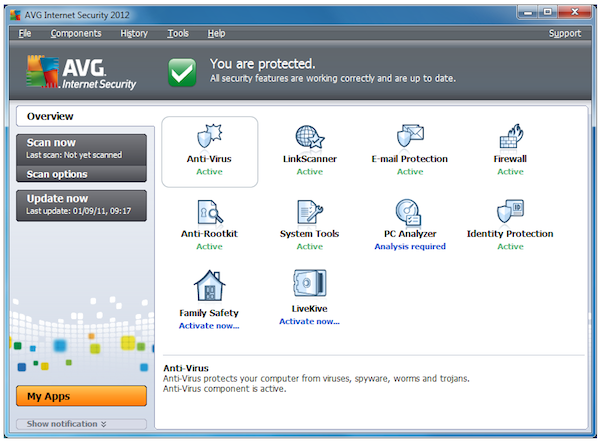The image size is (600, 442).
Task: Minimize the AVG window
Action: (528, 12)
